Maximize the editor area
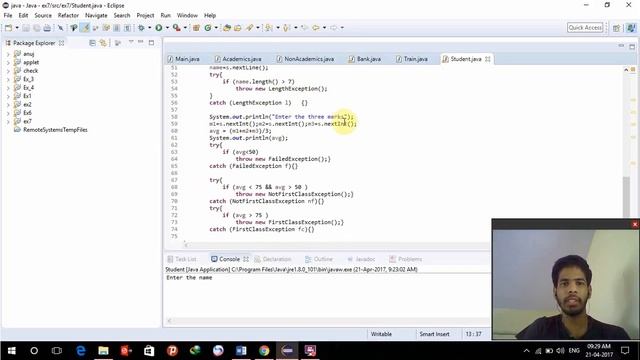This screenshot has width=640, height=360. coord(632,47)
